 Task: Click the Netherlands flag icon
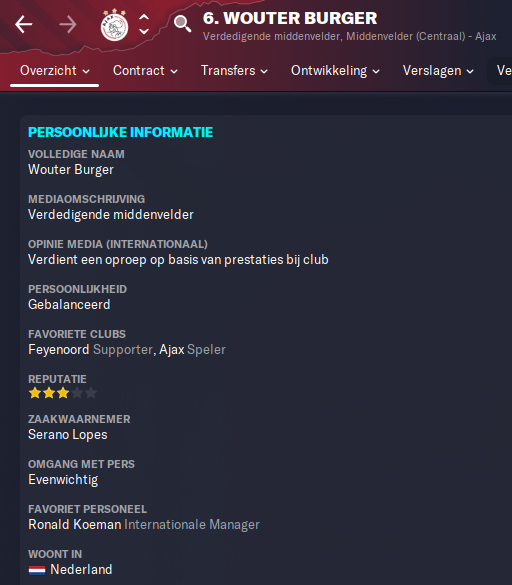[x=37, y=570]
